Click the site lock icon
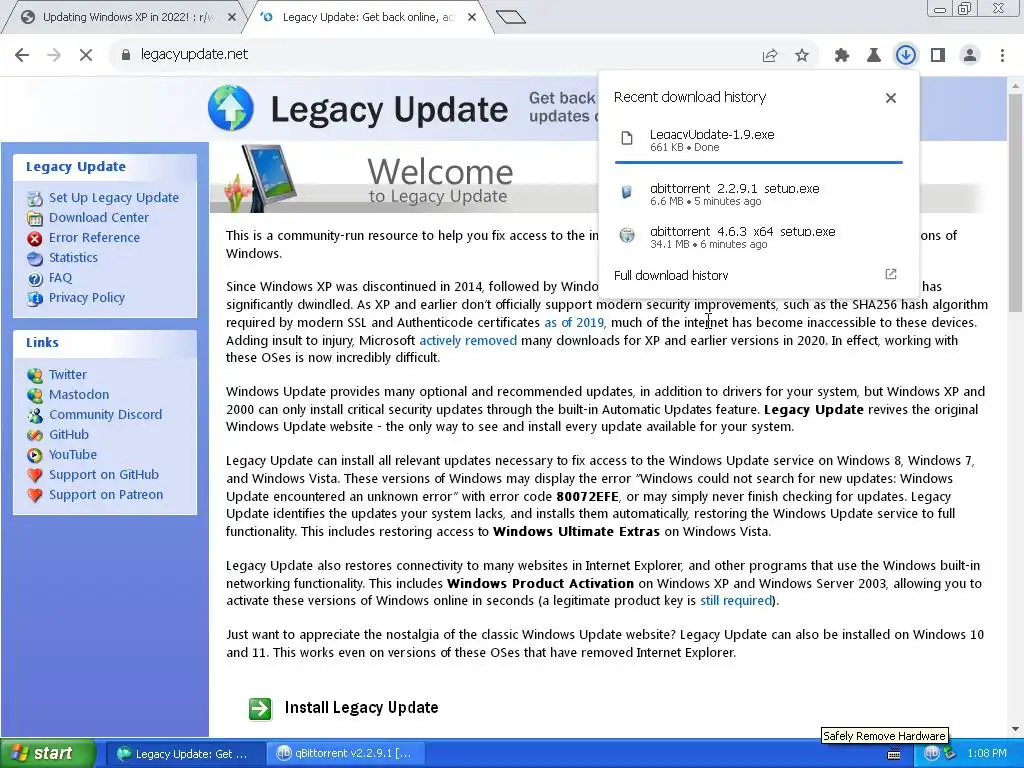The height and width of the screenshot is (768, 1024). pyautogui.click(x=125, y=55)
